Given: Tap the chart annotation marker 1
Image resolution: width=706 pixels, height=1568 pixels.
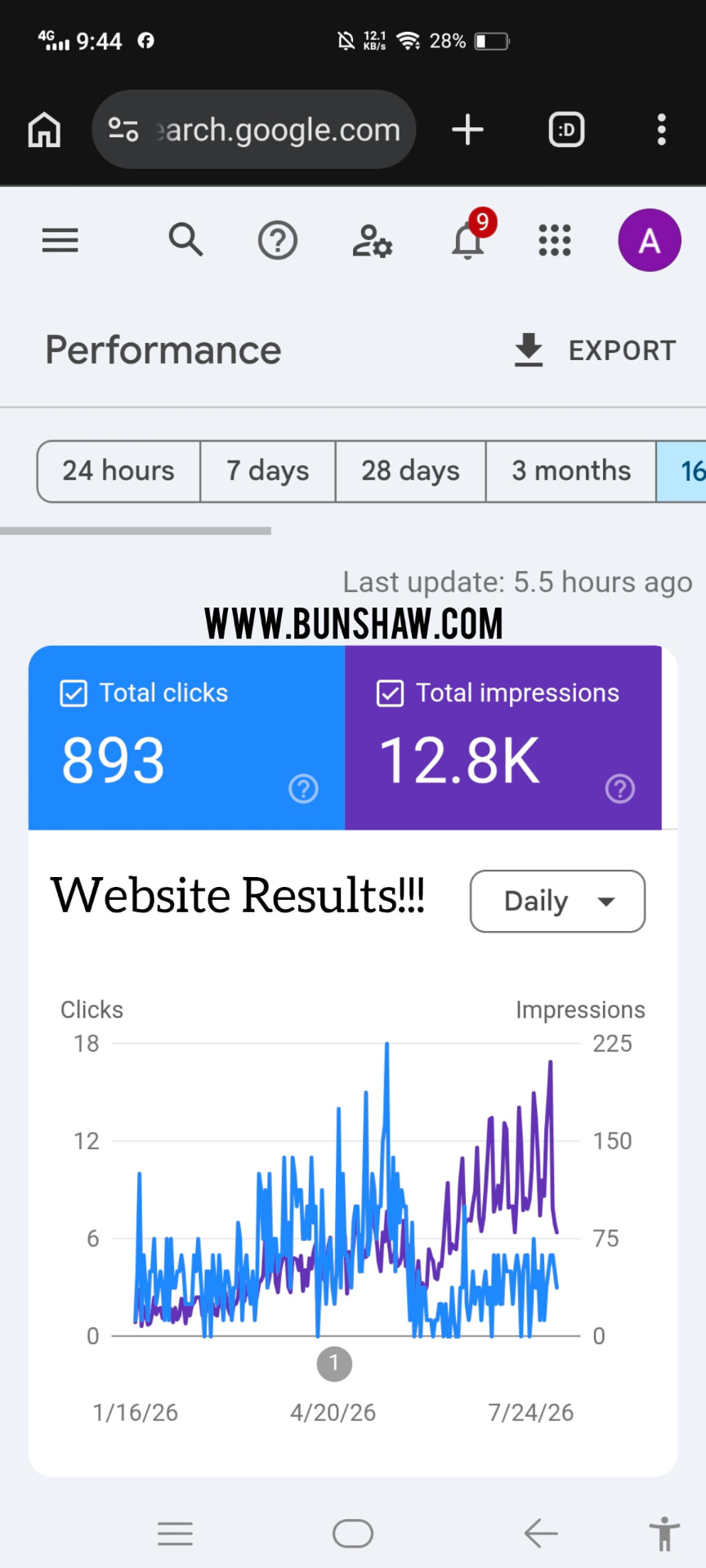Looking at the screenshot, I should [x=334, y=1363].
